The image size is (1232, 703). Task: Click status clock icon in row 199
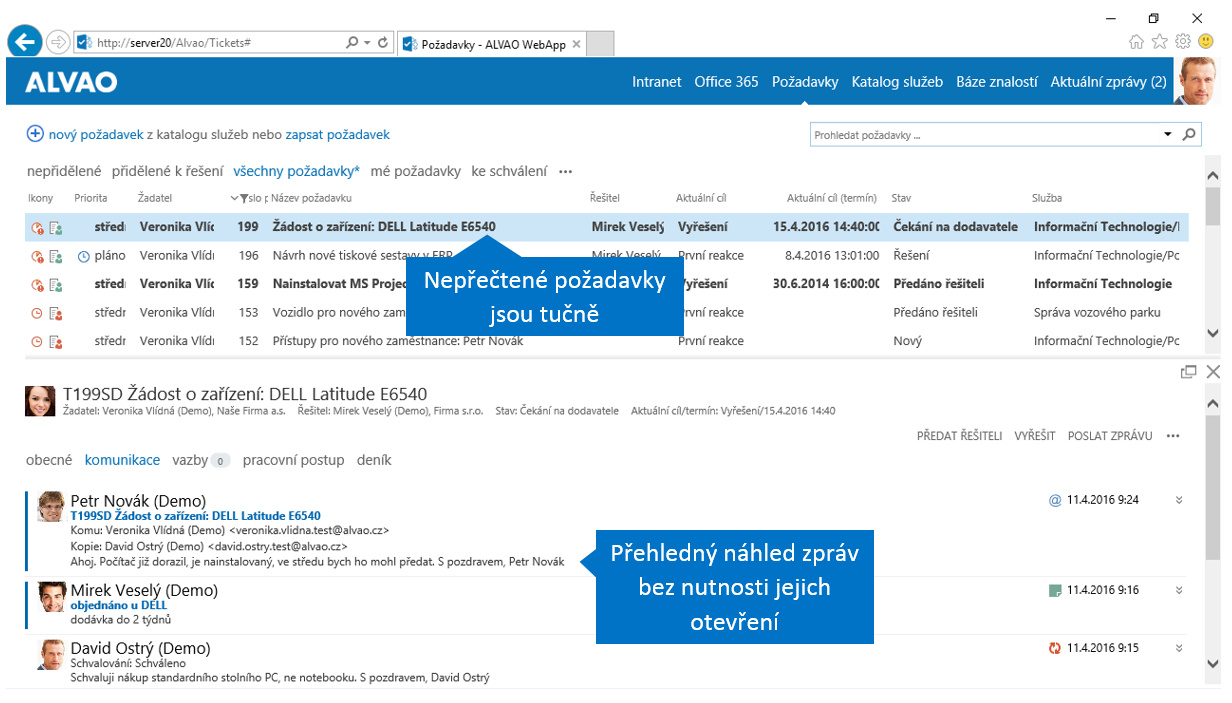pyautogui.click(x=37, y=228)
